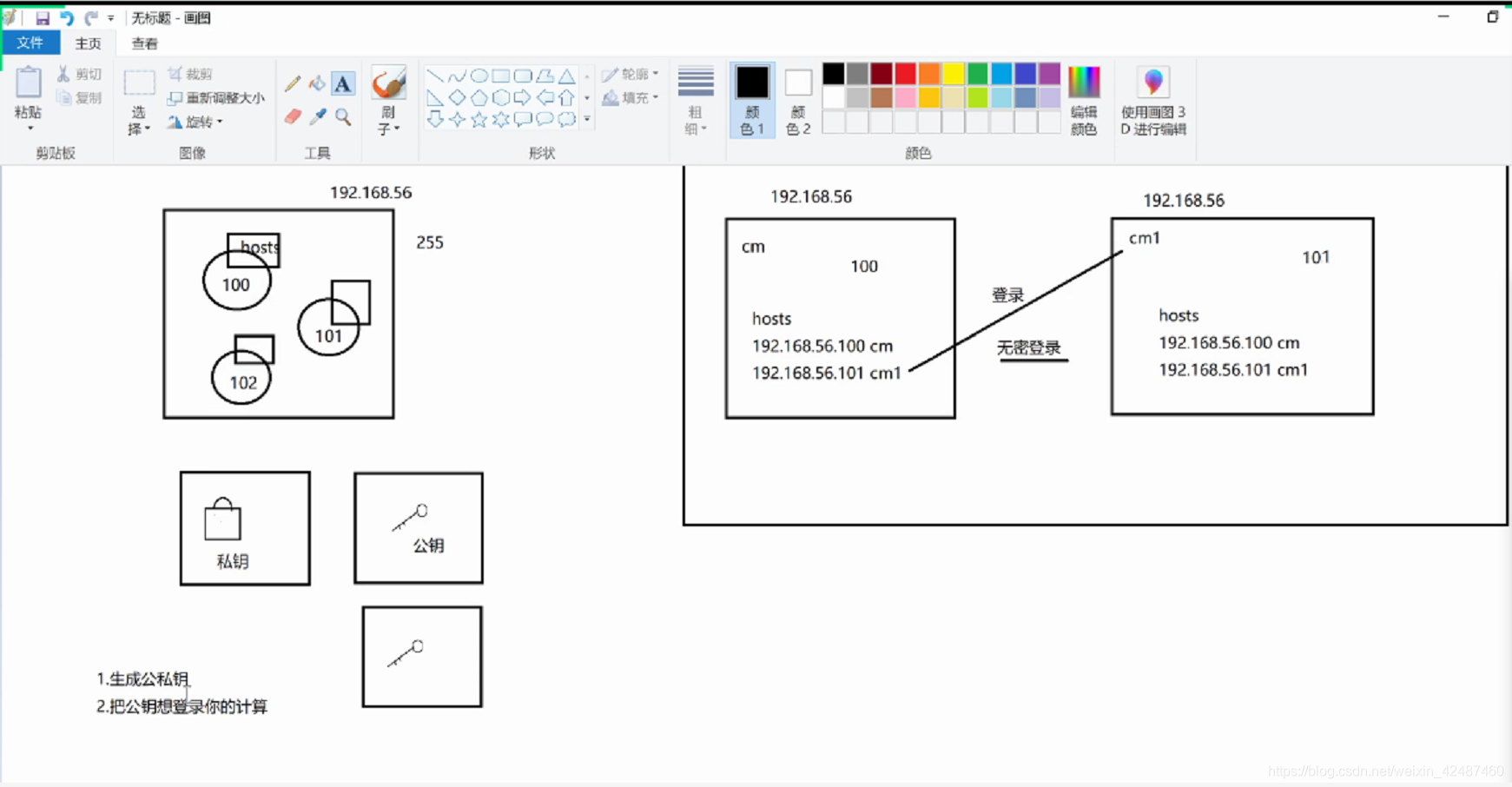
Task: Click Resize (重新调整大小) button
Action: (215, 98)
